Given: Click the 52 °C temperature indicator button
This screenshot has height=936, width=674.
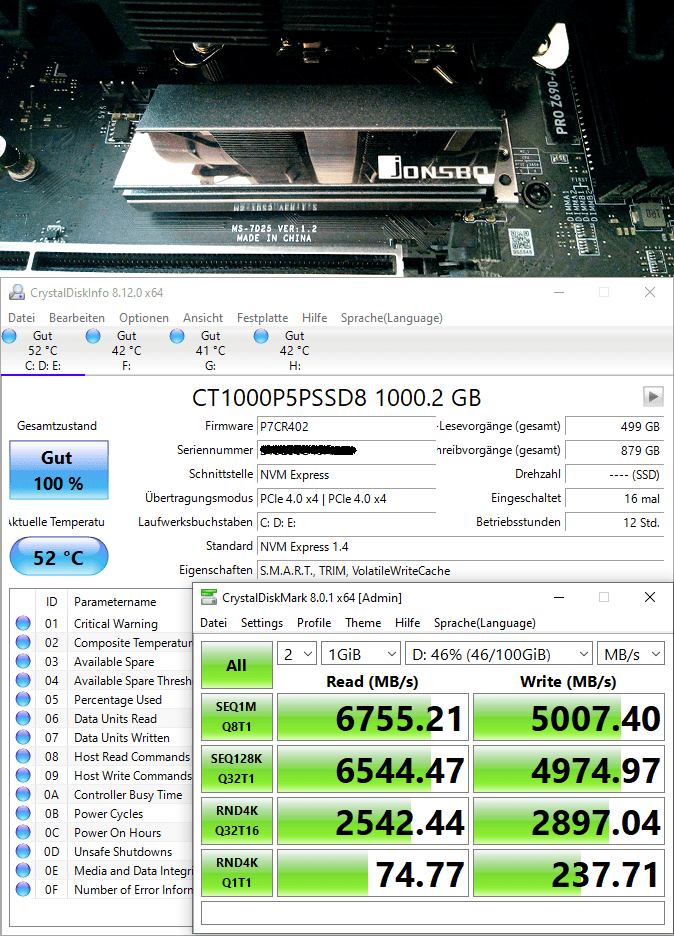Looking at the screenshot, I should click(x=59, y=556).
